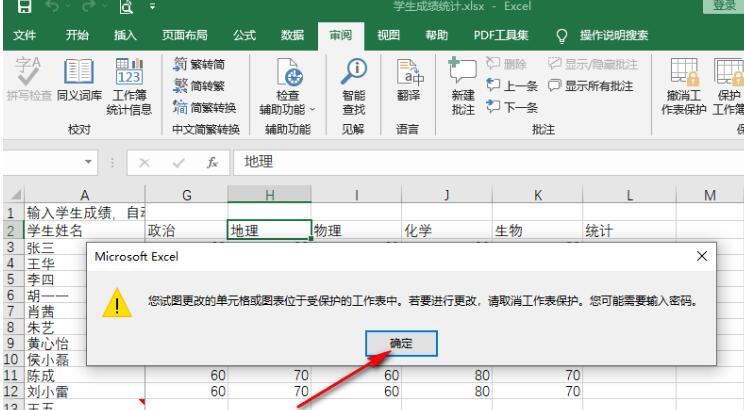Image resolution: width=744 pixels, height=410 pixels.
Task: Click the fx insert function icon
Action: [212, 163]
